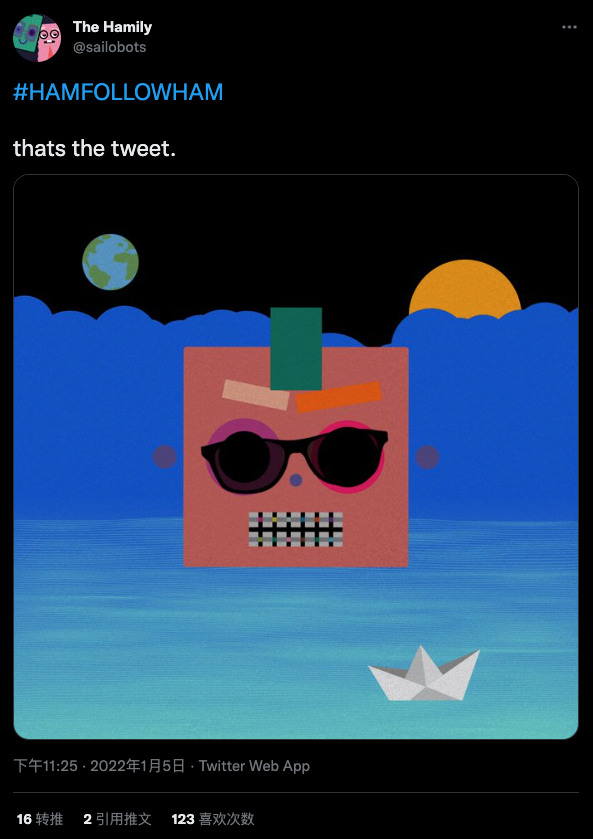
Task: Click the orange sun in the artwork
Action: [465, 289]
